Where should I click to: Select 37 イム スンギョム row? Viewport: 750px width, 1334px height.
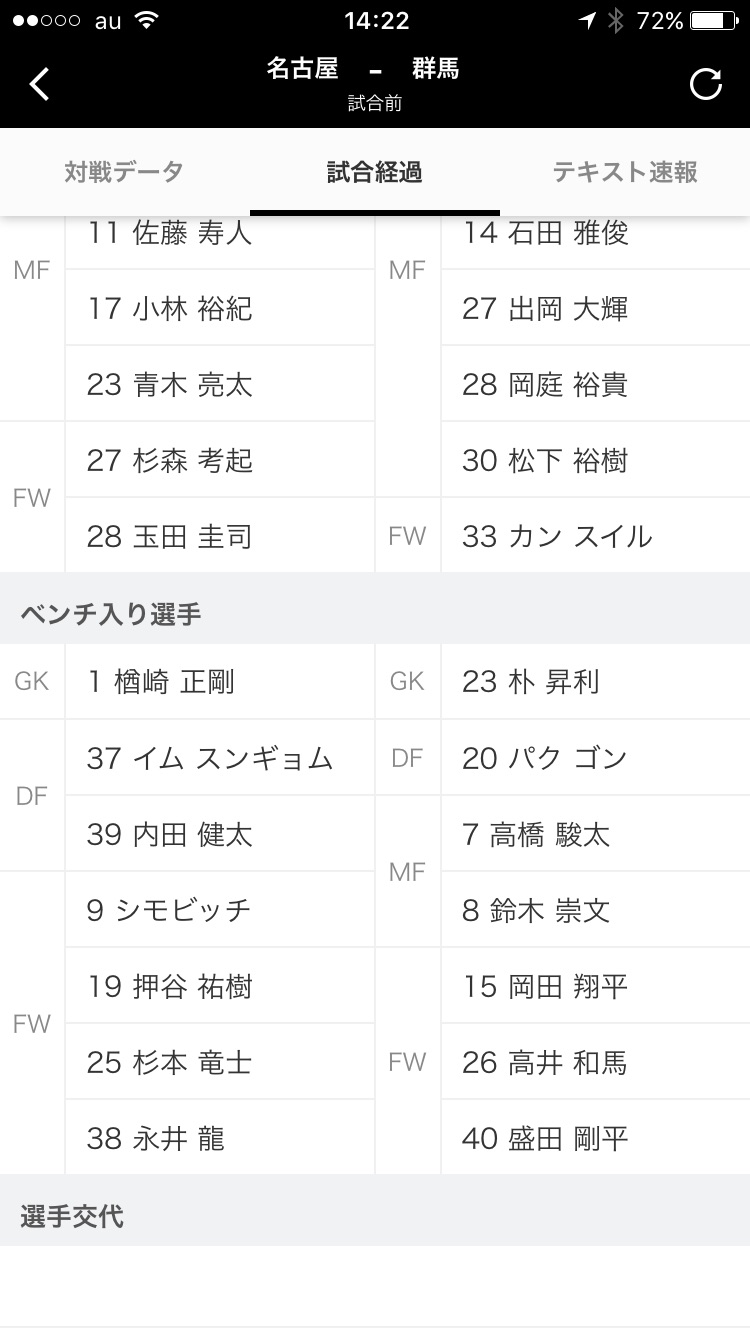(220, 758)
